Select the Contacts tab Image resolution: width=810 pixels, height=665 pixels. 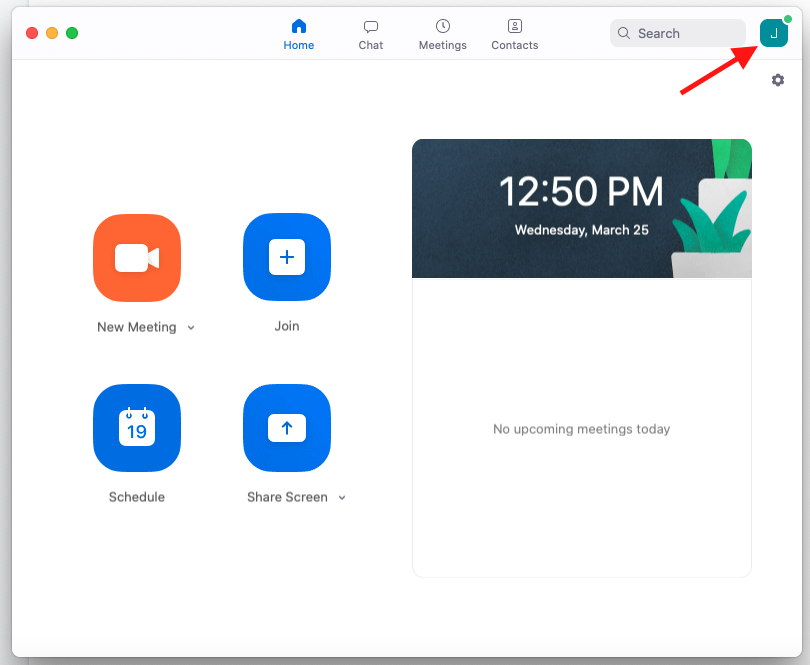point(515,34)
